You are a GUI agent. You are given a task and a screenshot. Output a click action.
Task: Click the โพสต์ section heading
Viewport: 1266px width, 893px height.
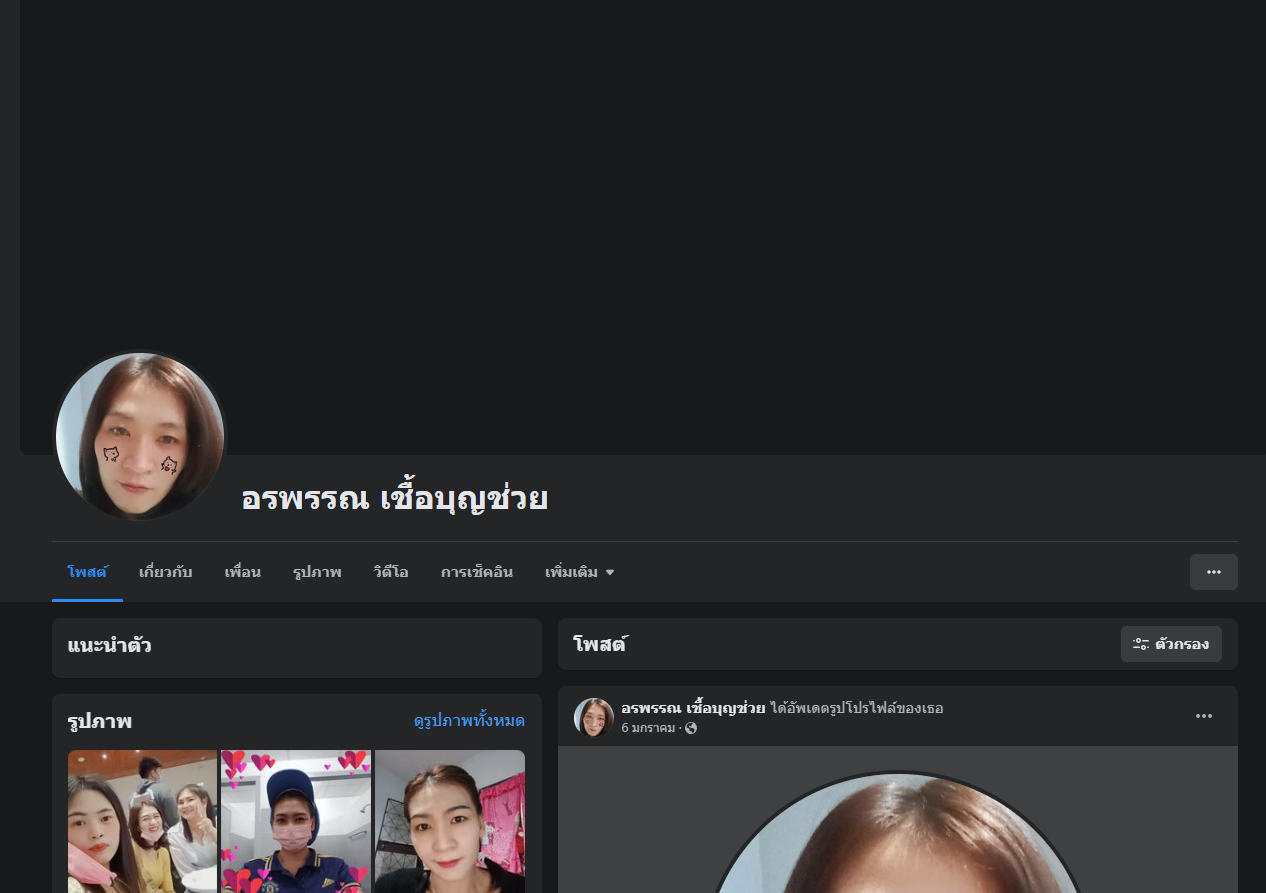tap(600, 645)
